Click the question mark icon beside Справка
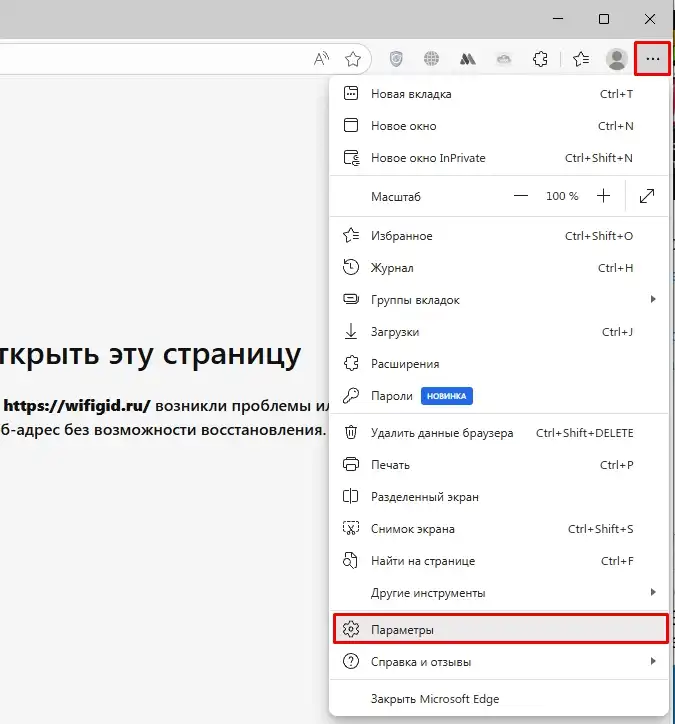This screenshot has height=724, width=675. point(351,661)
